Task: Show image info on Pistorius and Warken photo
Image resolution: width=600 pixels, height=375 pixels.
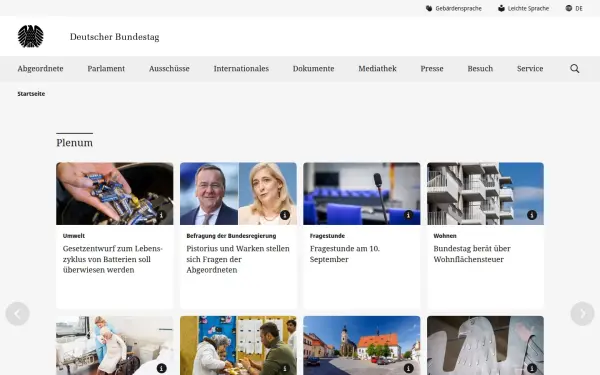Action: [x=285, y=215]
